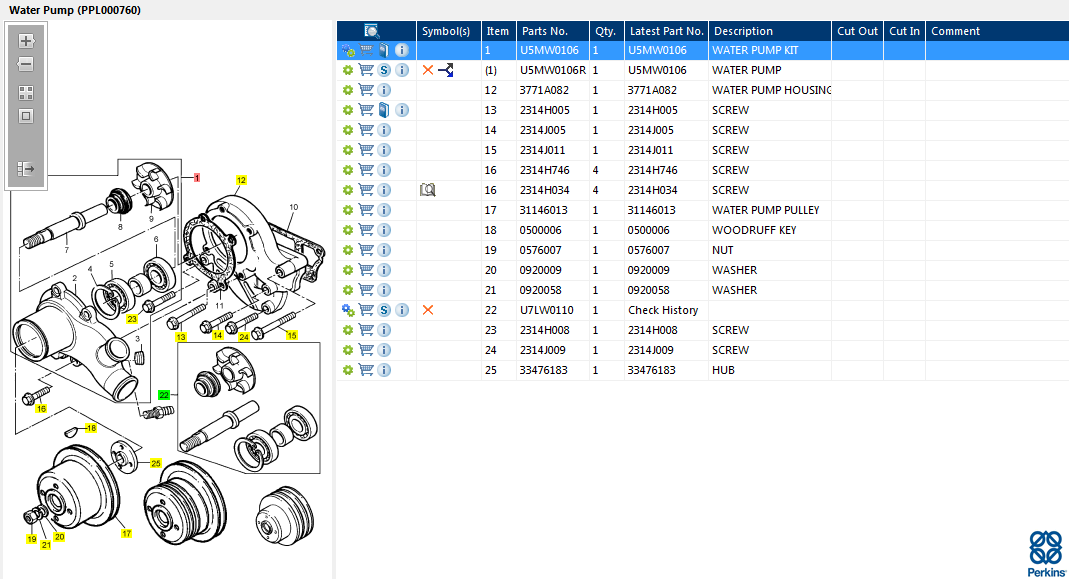Zoom out the diagram with the minus tool
Screen dimensions: 1069x579
[x=26, y=64]
